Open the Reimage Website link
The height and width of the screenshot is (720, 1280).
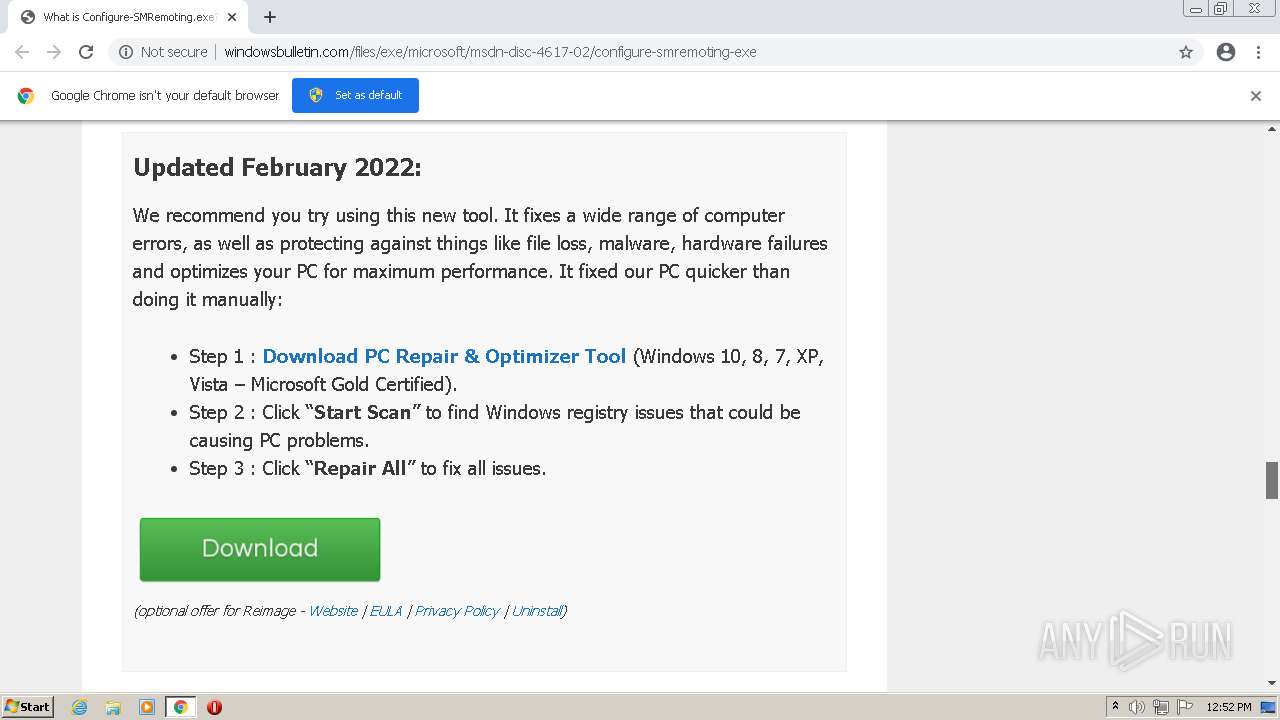coord(333,611)
